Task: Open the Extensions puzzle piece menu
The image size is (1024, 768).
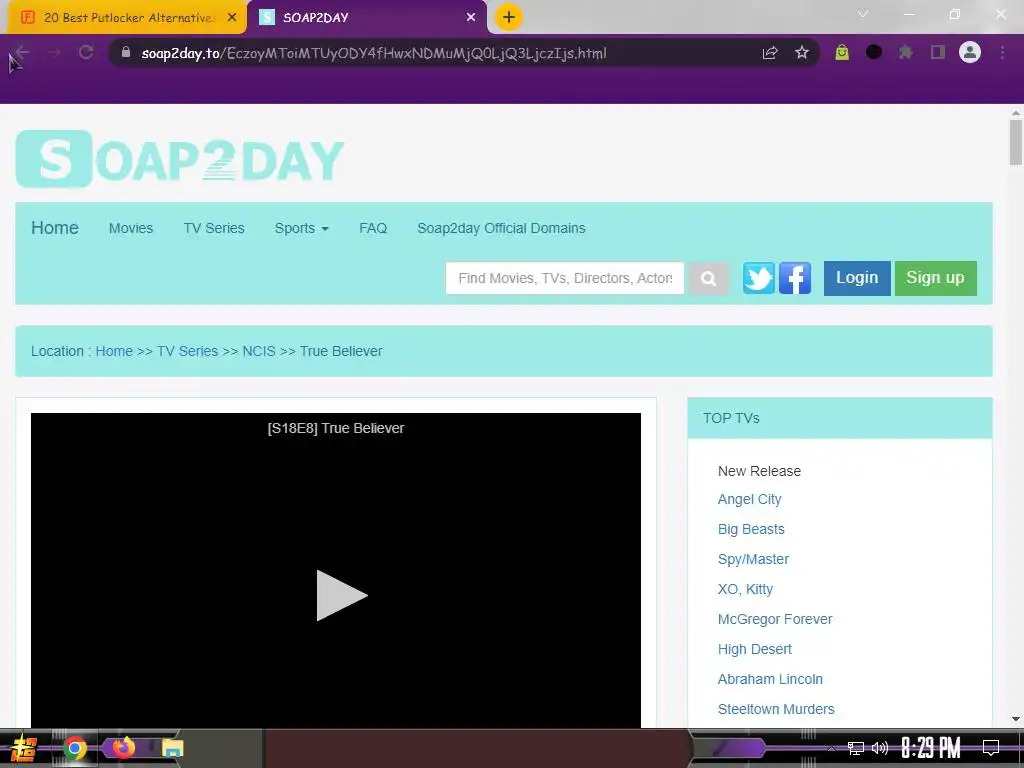Action: click(906, 52)
